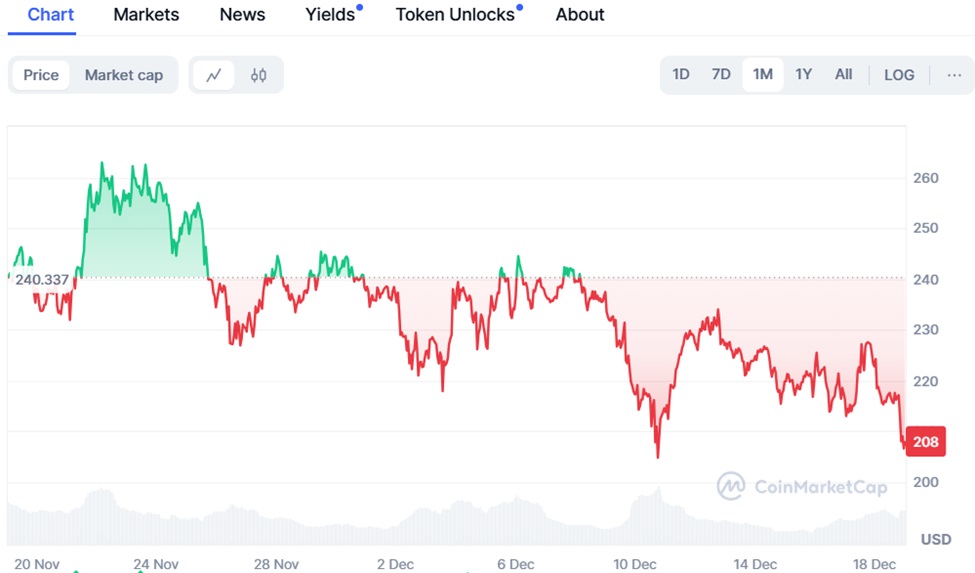Image resolution: width=975 pixels, height=573 pixels.
Task: Go to the Token Unlocks tab
Action: 455,15
